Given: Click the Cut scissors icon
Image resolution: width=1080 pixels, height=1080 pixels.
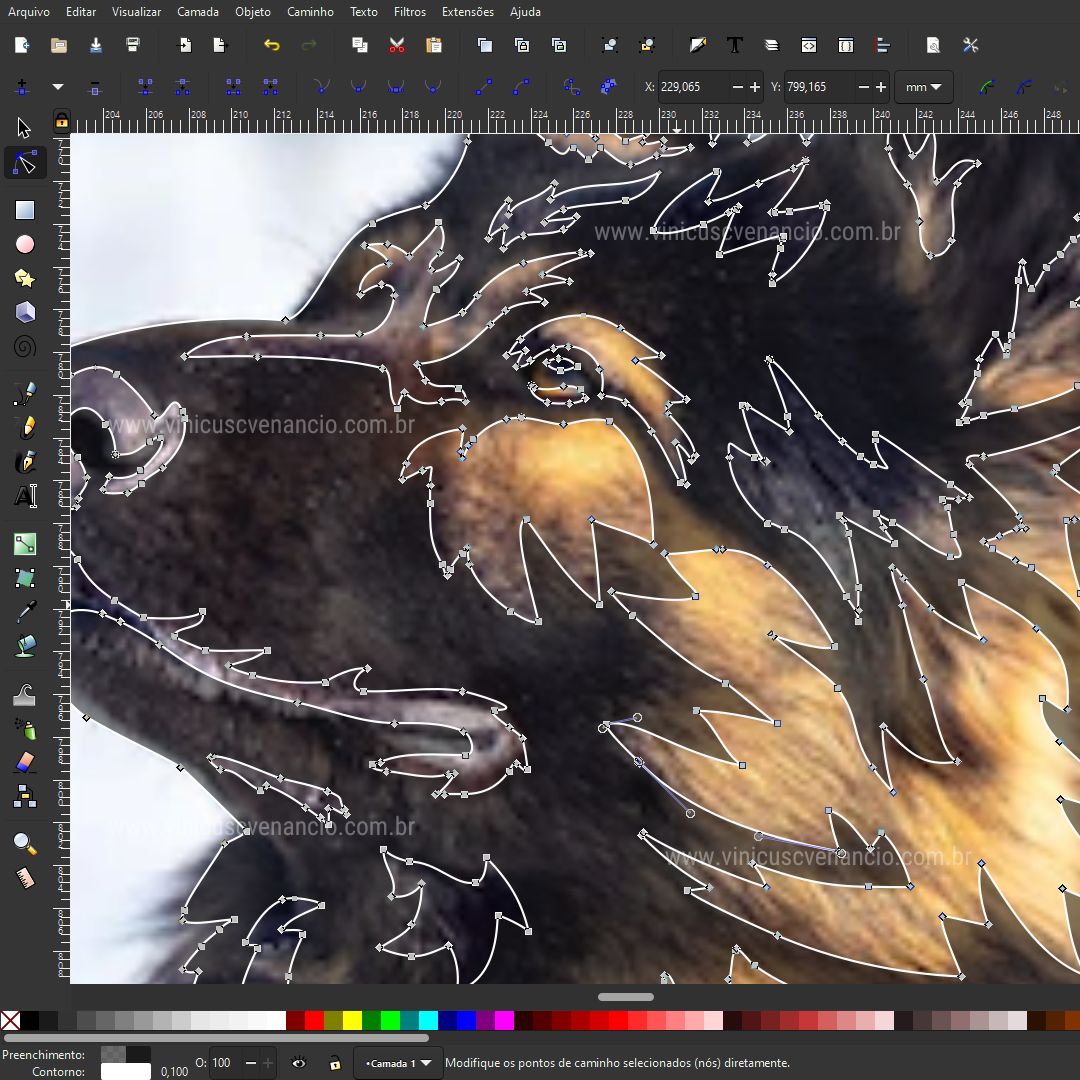Looking at the screenshot, I should pos(397,45).
